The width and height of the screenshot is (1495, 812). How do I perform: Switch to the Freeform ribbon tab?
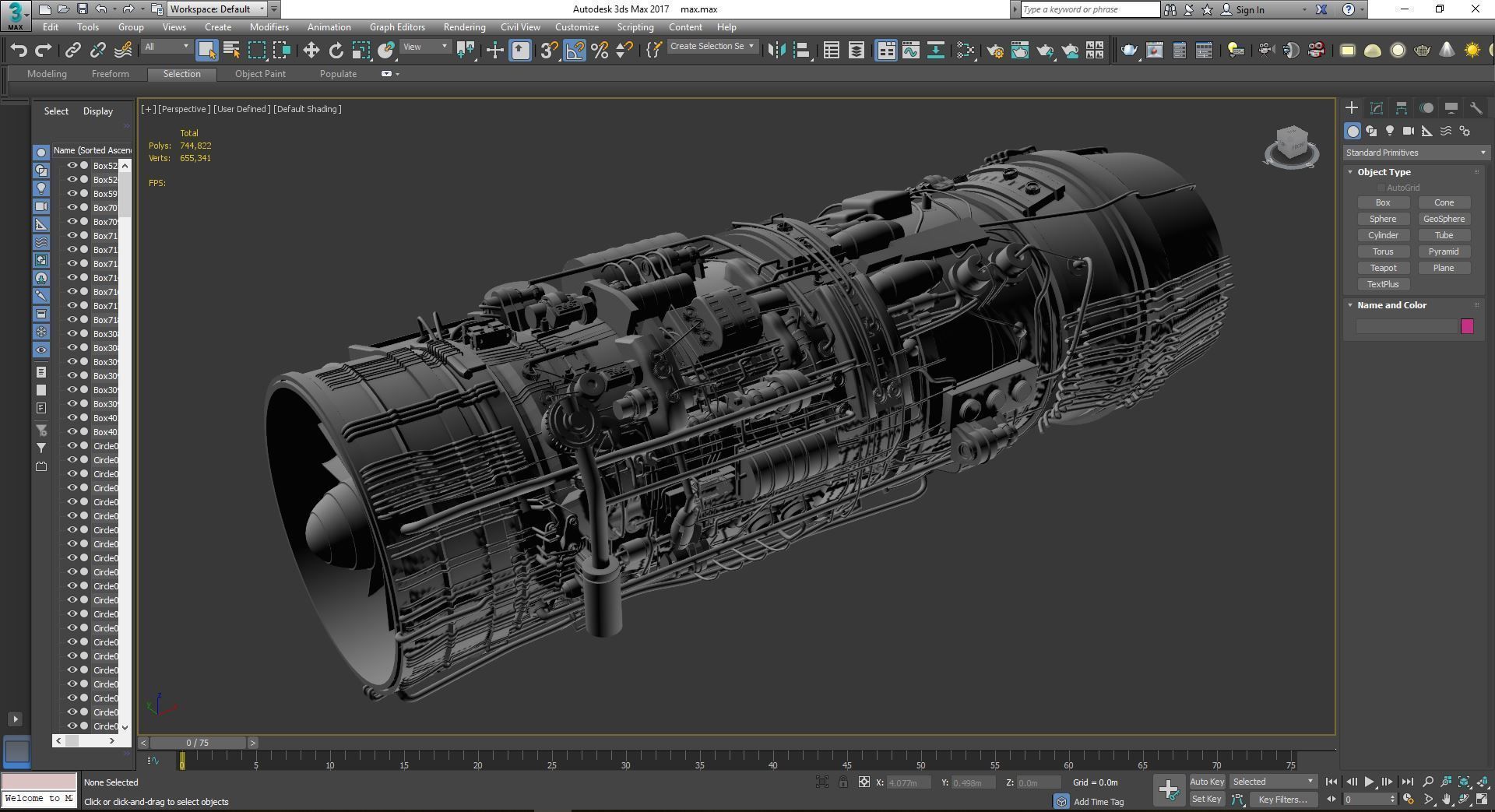pyautogui.click(x=111, y=74)
